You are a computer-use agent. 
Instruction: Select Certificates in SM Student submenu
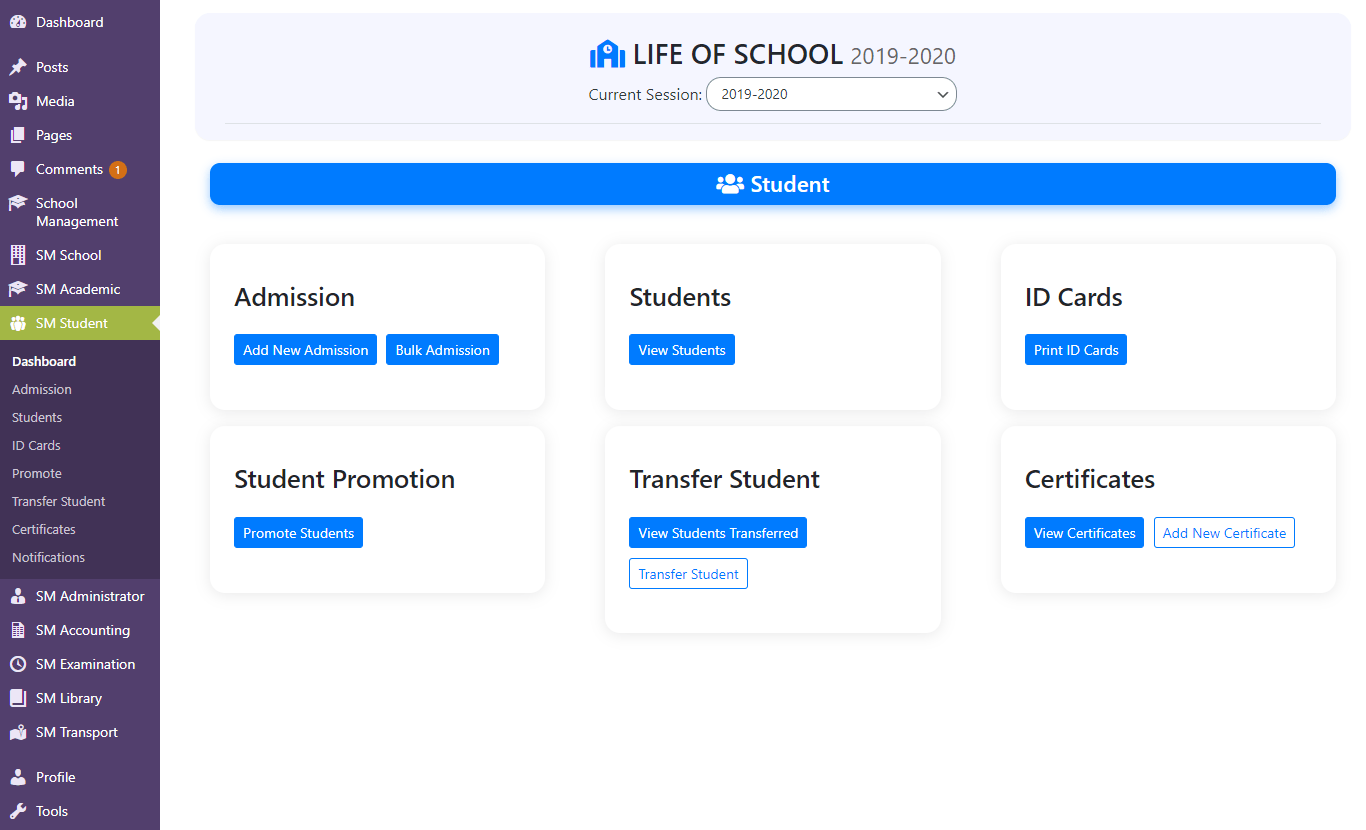tap(44, 529)
